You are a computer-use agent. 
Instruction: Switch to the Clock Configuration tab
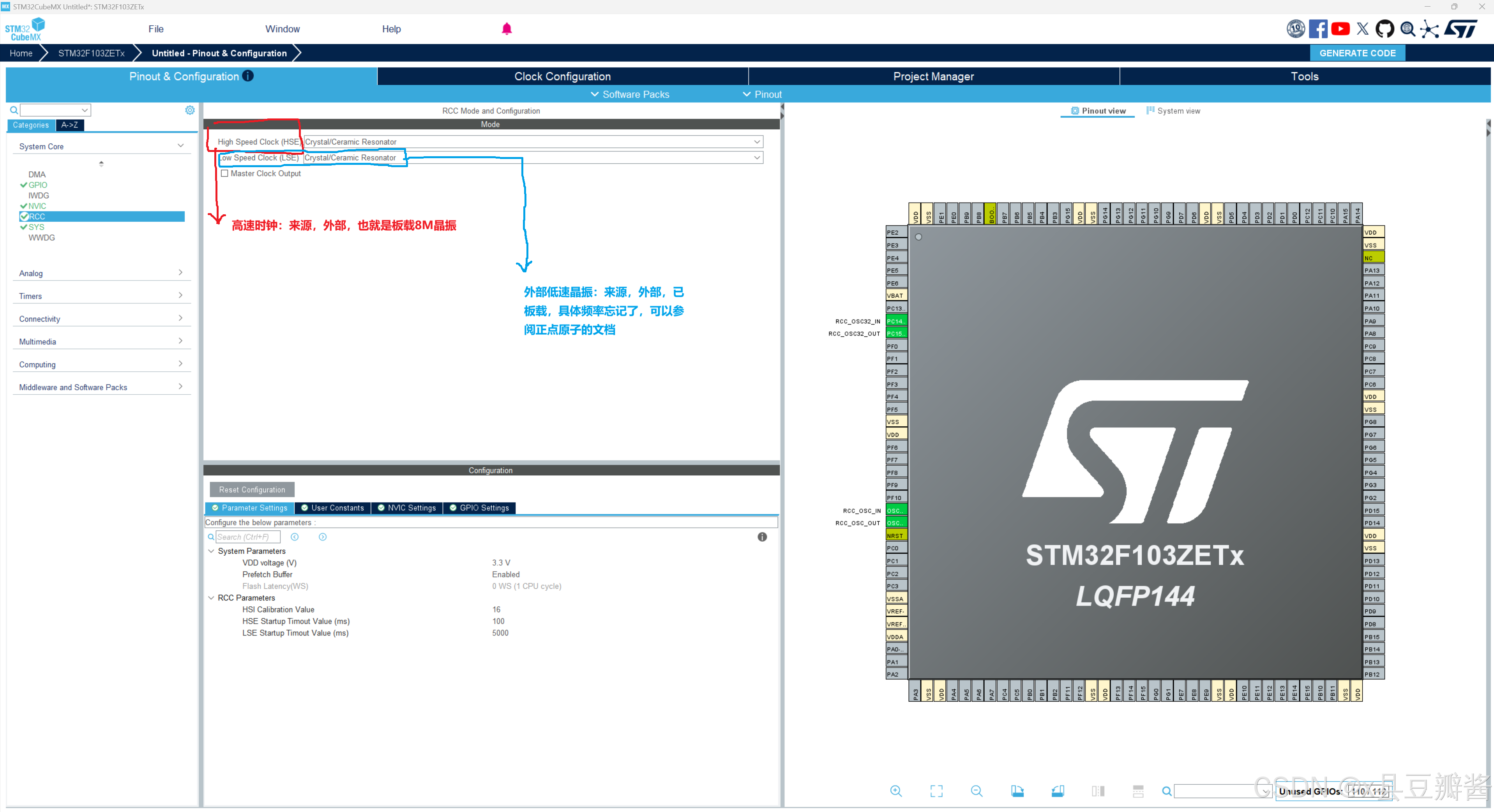tap(562, 76)
